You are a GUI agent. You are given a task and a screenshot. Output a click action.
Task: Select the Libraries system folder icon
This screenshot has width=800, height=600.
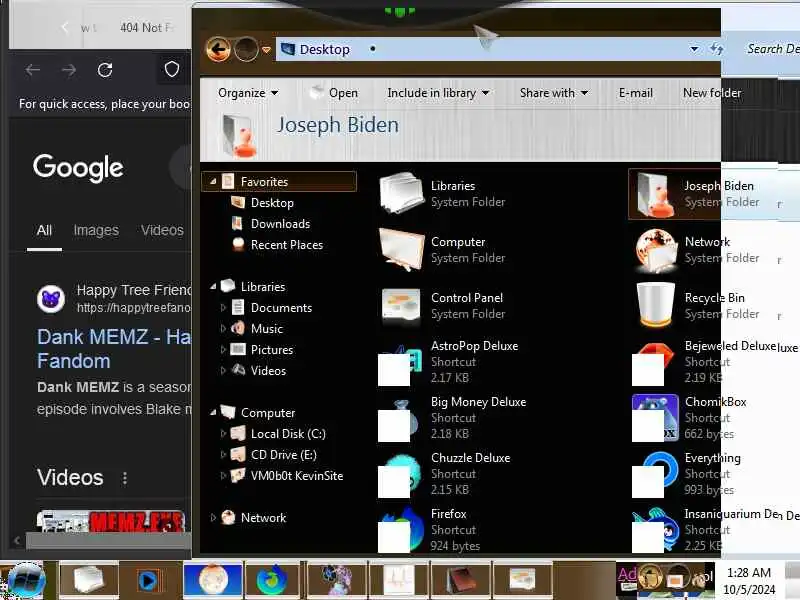[x=402, y=194]
